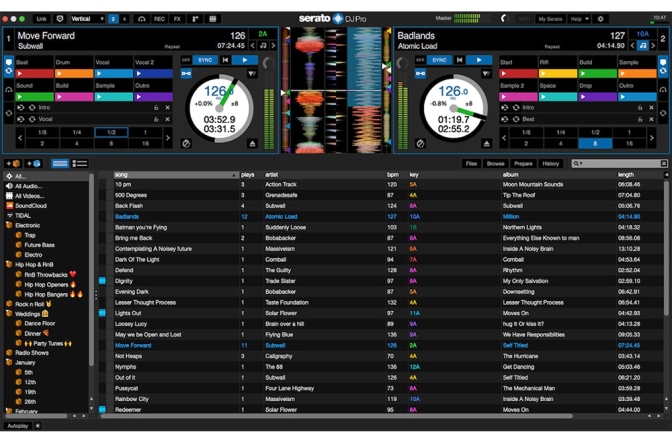Open the Prepare tab
Image resolution: width=672 pixels, height=440 pixels.
pos(523,163)
